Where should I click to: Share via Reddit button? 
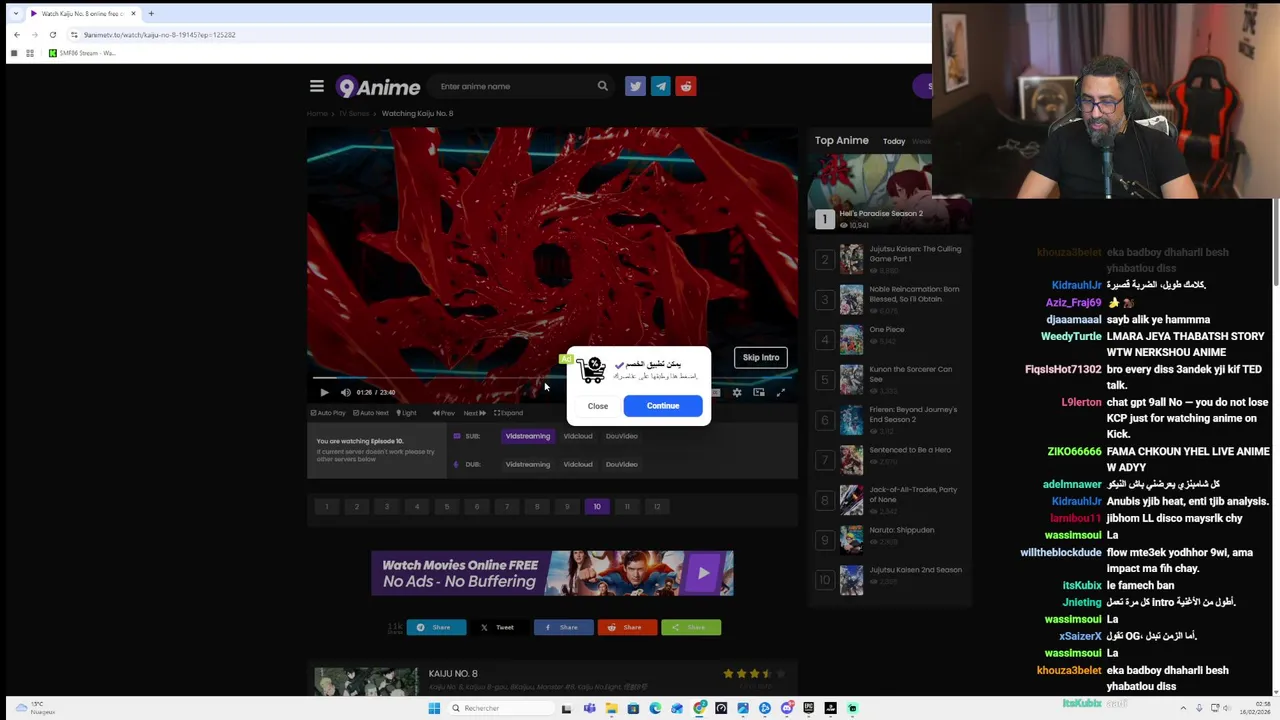pos(627,627)
